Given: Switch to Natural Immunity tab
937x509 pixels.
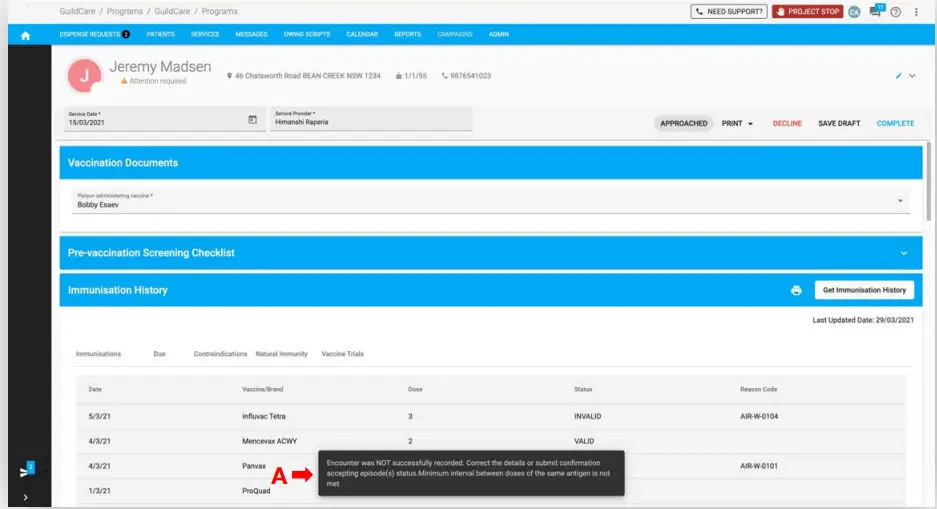Looking at the screenshot, I should (x=281, y=354).
